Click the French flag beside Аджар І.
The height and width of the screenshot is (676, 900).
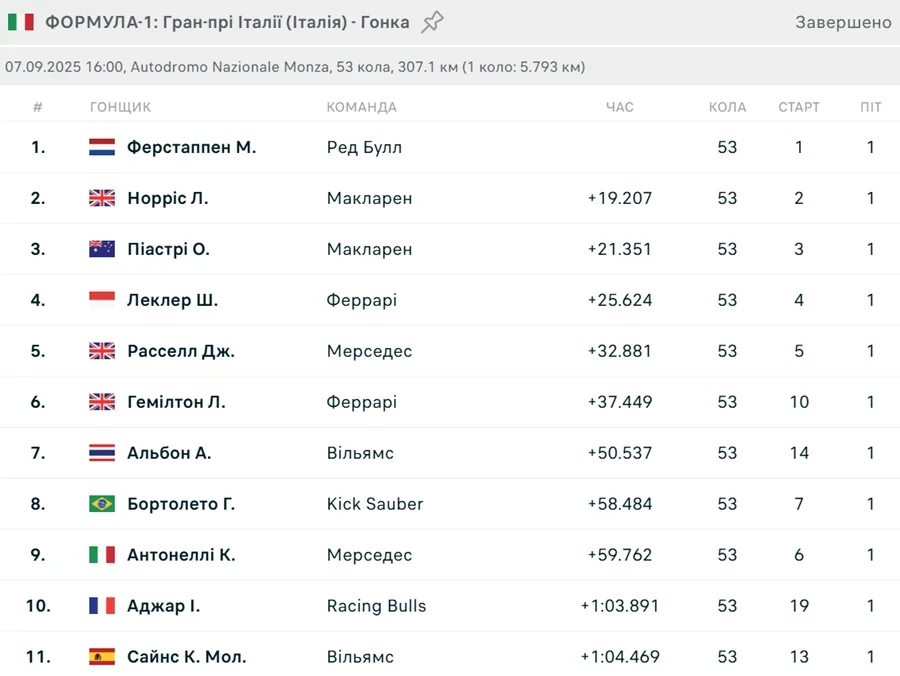coord(102,606)
